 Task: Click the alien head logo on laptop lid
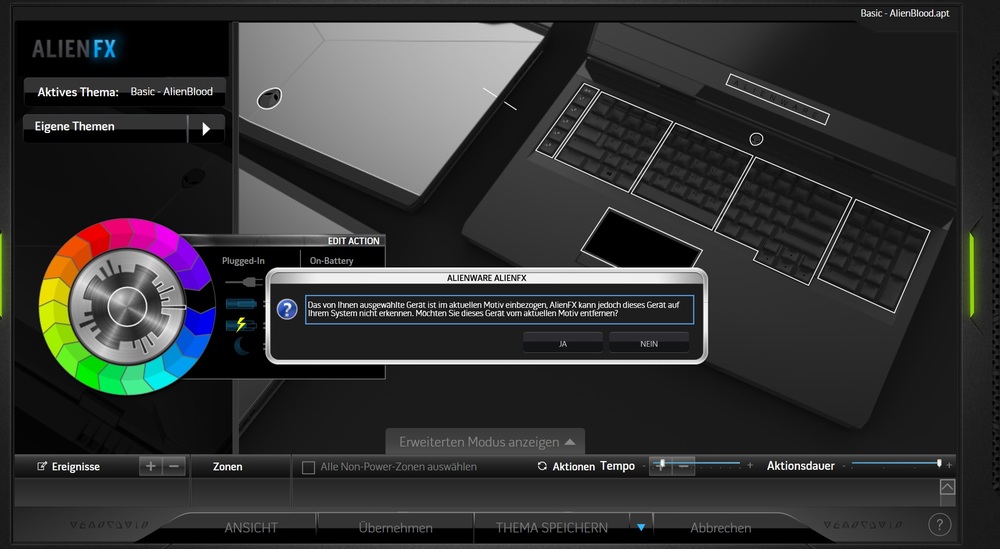point(269,98)
